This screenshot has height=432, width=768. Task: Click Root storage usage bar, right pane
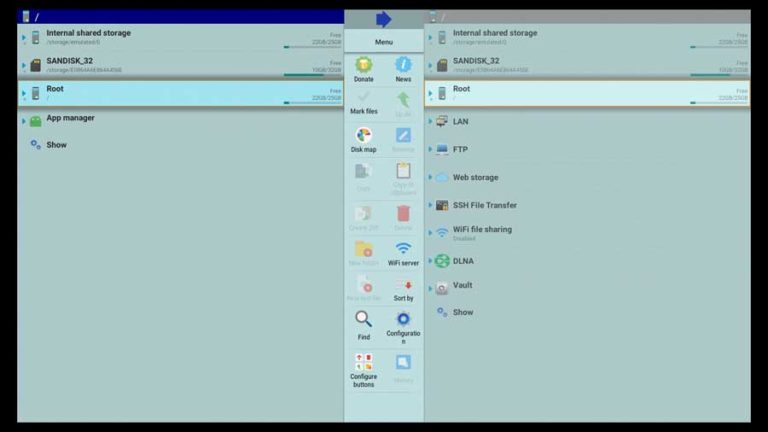pyautogui.click(x=719, y=103)
